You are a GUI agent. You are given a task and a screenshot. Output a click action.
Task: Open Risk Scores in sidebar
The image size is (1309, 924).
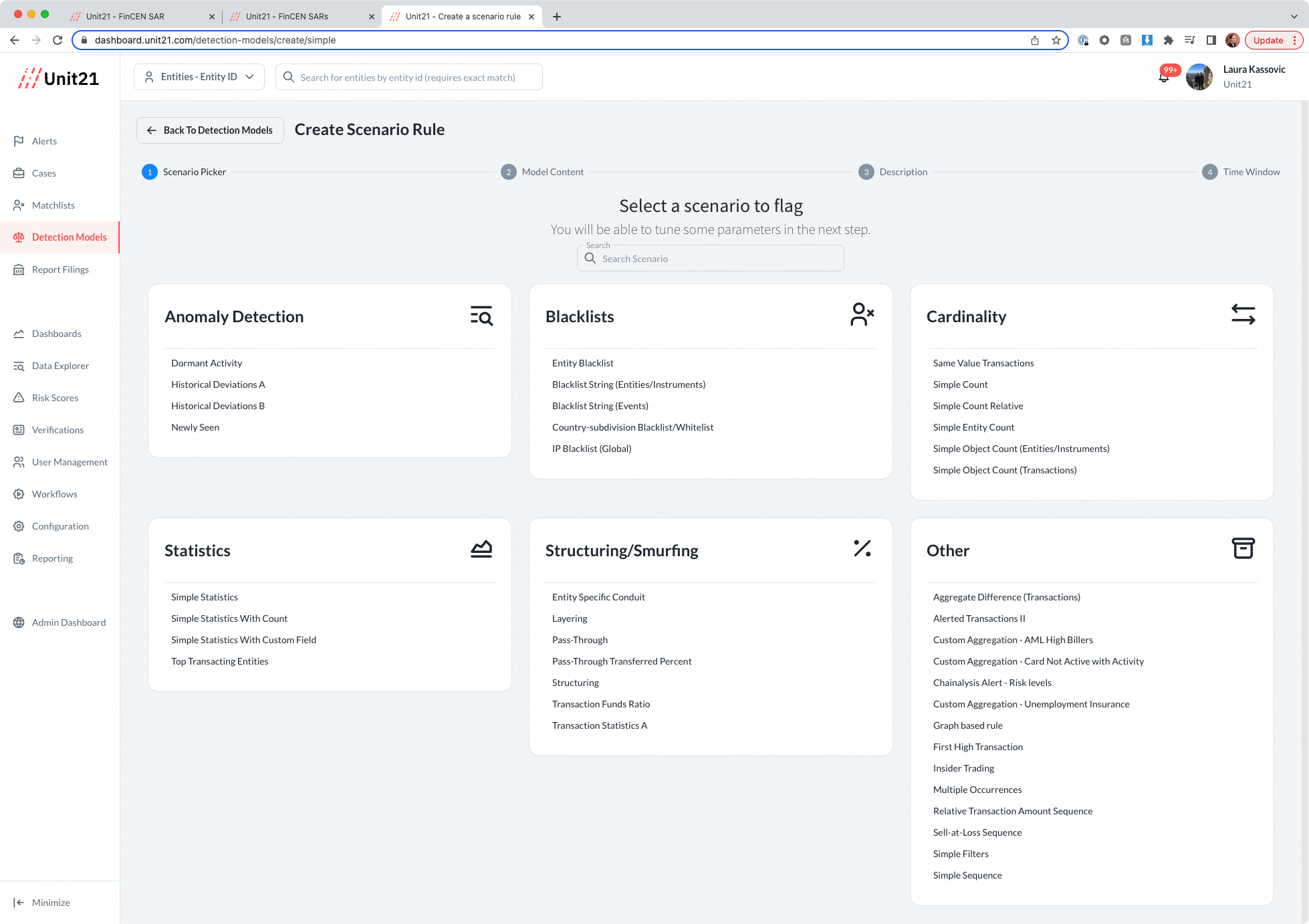(x=55, y=398)
